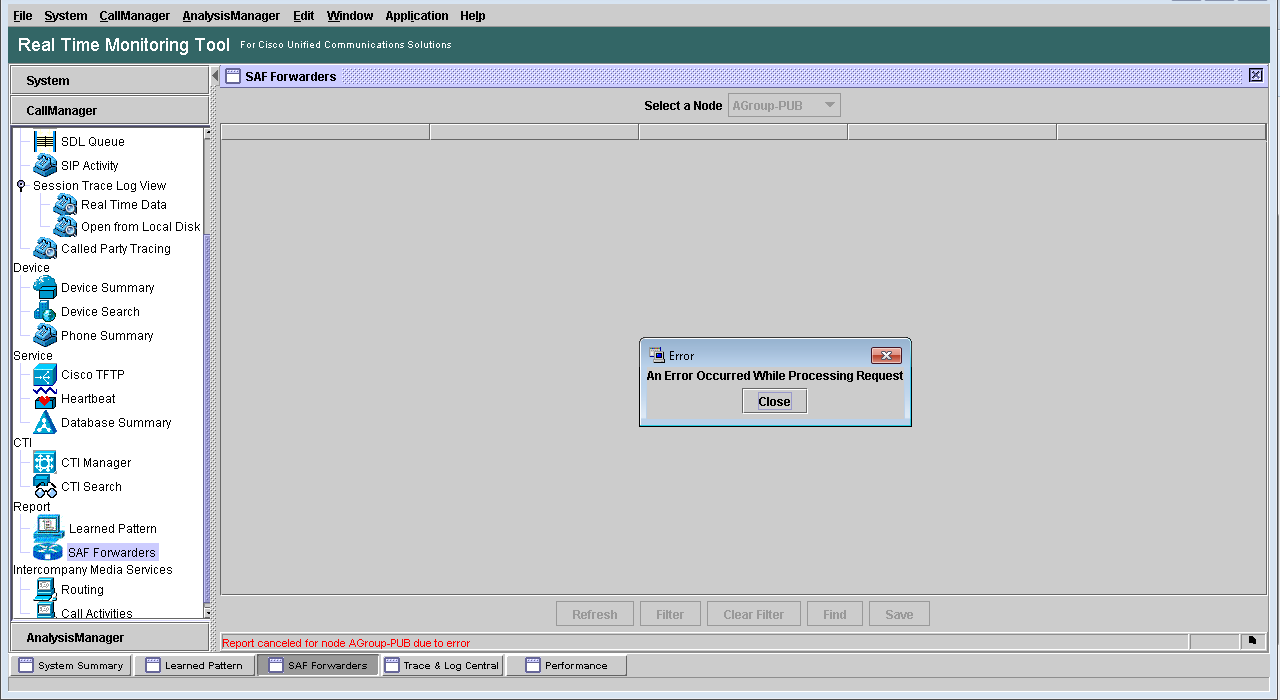Click Close in the Error dialog
This screenshot has height=700, width=1280.
pyautogui.click(x=774, y=401)
